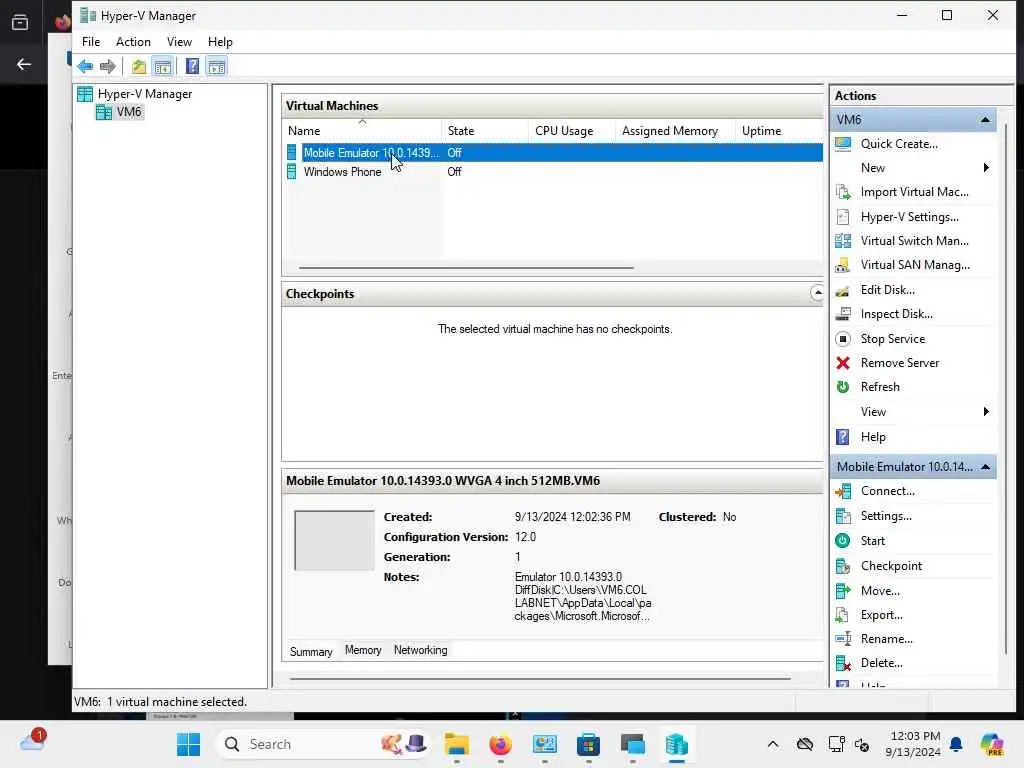Click Refresh in the Actions pane
1024x768 pixels.
tap(880, 387)
